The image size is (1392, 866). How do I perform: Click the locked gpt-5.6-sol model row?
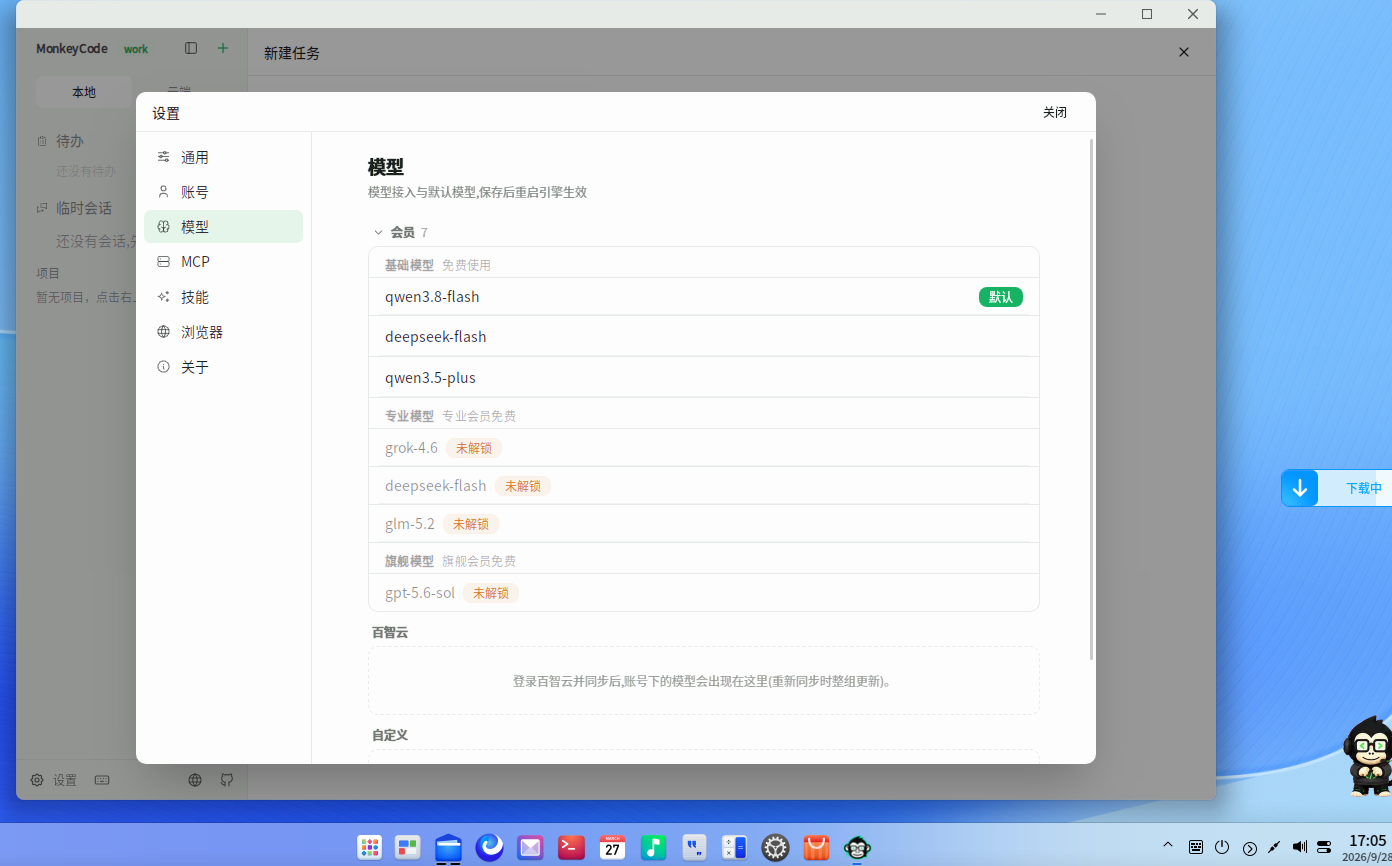(703, 593)
